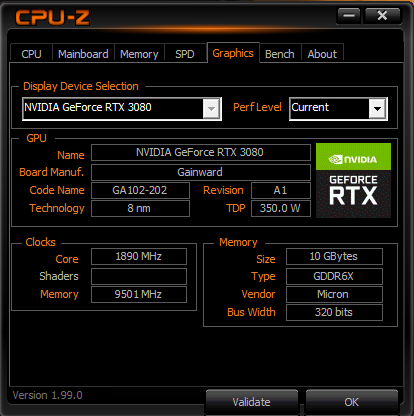Click the Current perf level combo box
Viewport: 414px width, 416px height.
338,109
